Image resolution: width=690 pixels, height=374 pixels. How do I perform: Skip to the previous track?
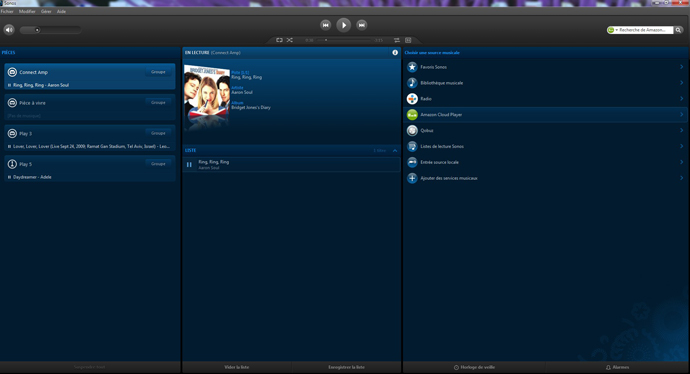pyautogui.click(x=325, y=25)
